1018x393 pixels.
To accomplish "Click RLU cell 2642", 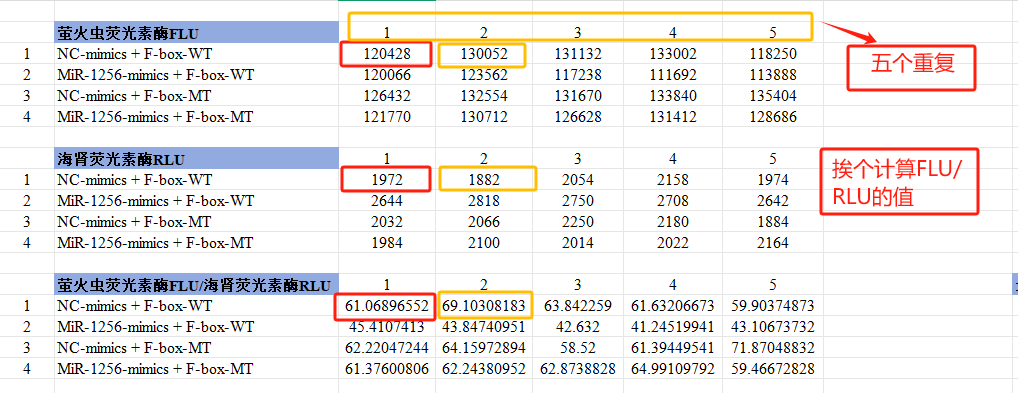I will pos(773,201).
